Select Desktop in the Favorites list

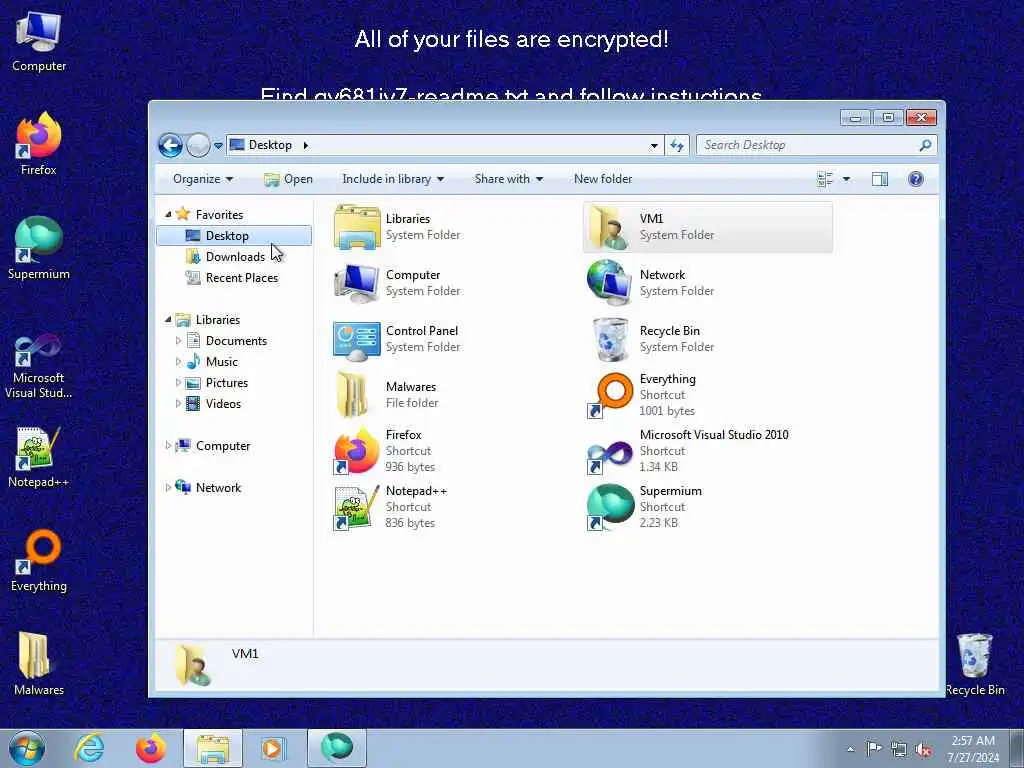tap(234, 236)
